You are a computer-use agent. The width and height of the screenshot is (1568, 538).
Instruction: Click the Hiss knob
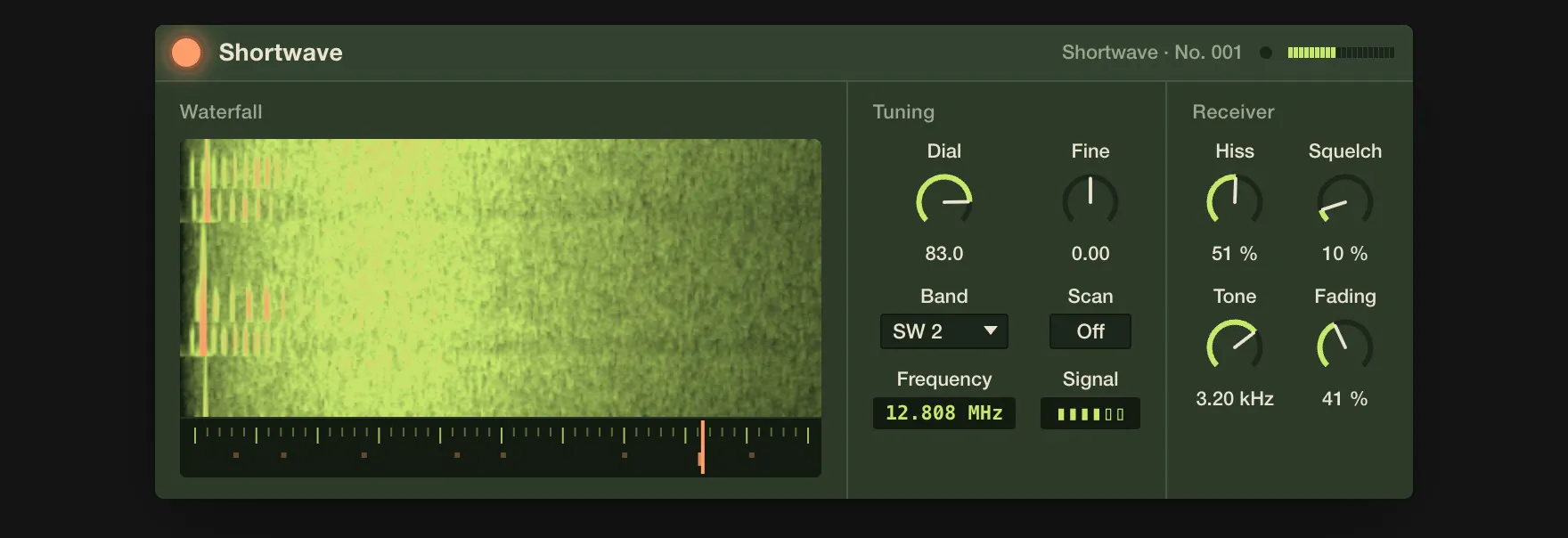[x=1235, y=201]
